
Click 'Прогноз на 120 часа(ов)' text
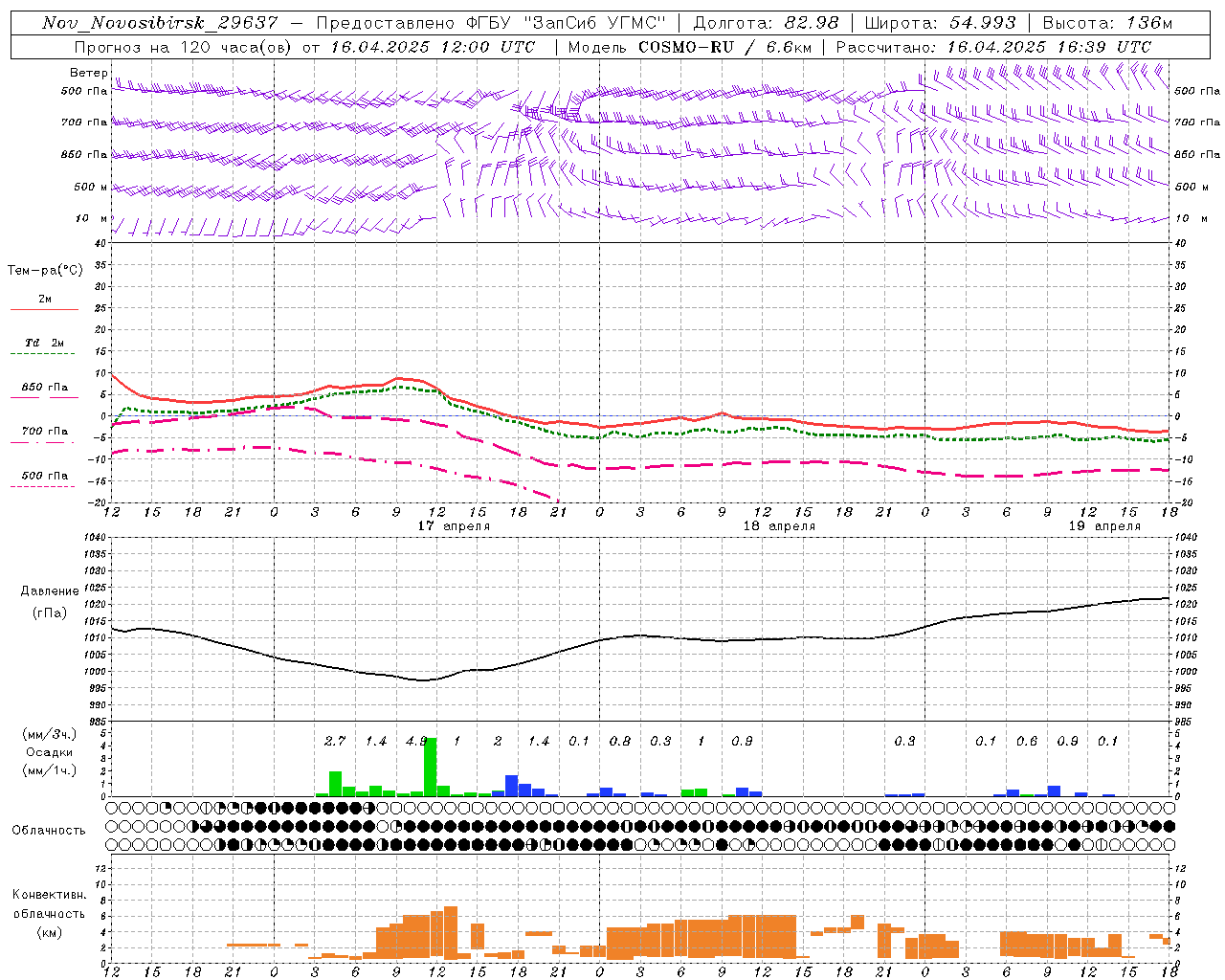(184, 47)
